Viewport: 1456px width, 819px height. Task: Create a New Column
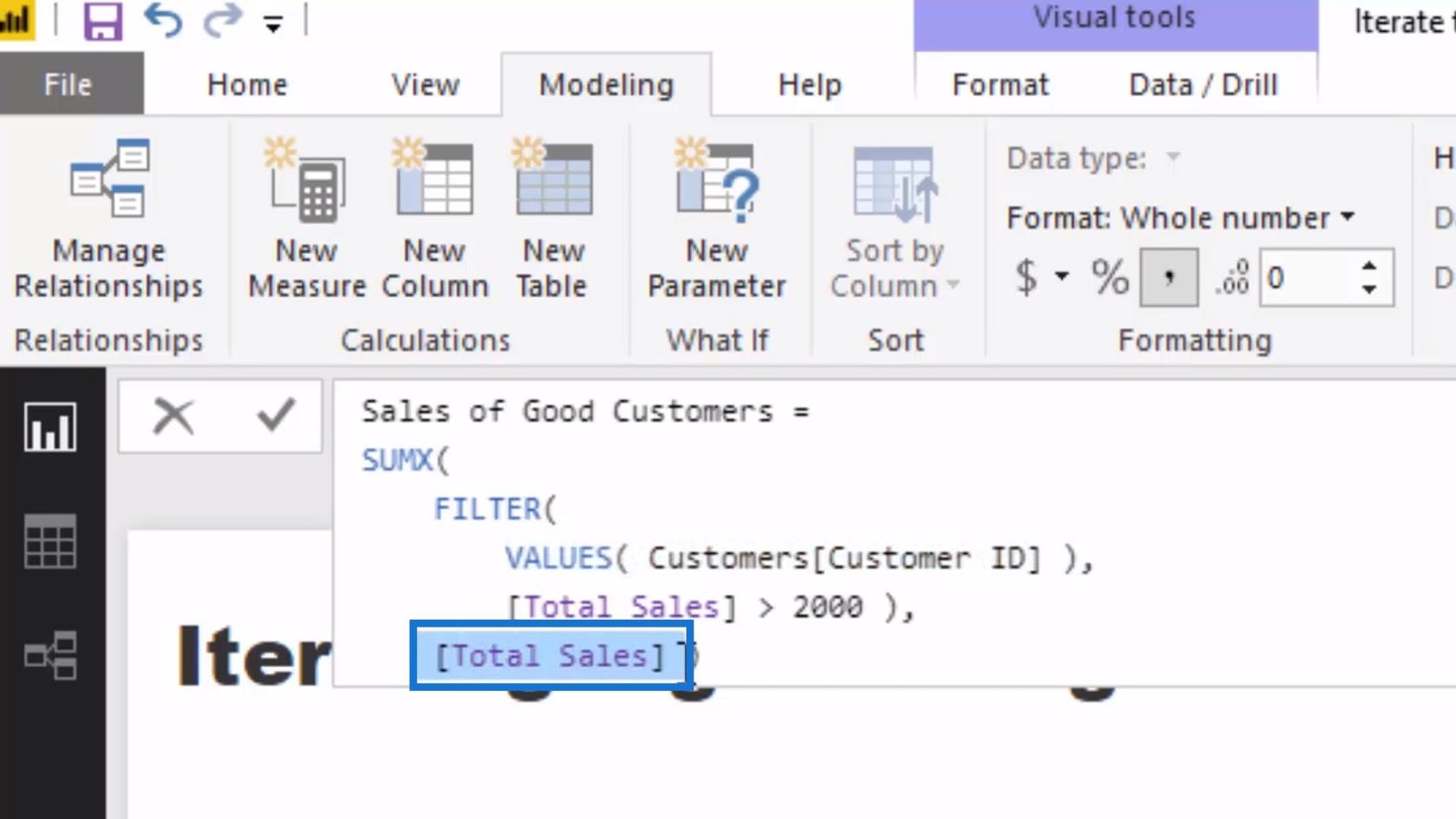tap(434, 219)
